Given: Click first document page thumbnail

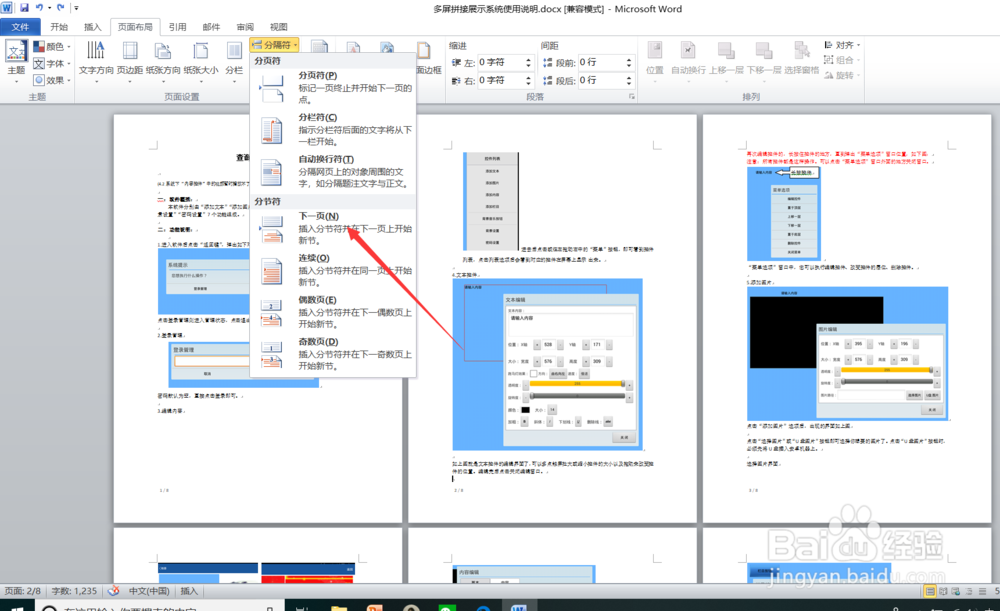Looking at the screenshot, I should click(258, 318).
